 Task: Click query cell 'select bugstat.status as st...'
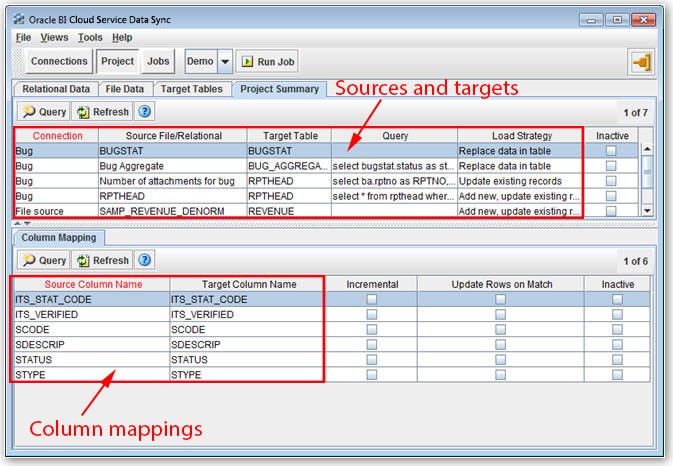394,166
